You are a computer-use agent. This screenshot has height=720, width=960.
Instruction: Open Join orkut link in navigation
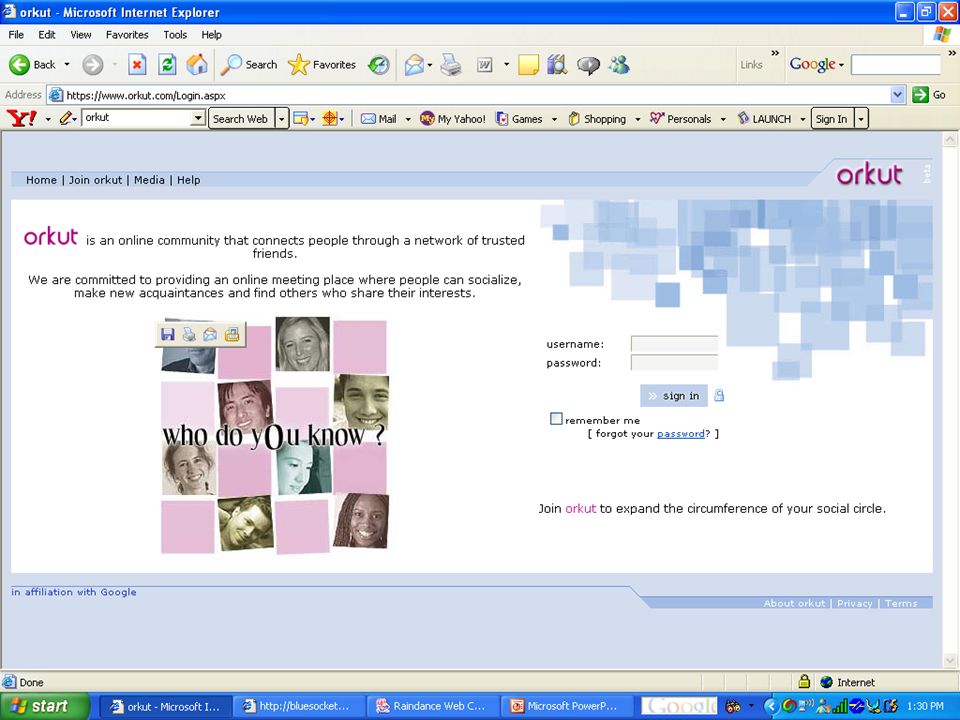click(x=96, y=180)
